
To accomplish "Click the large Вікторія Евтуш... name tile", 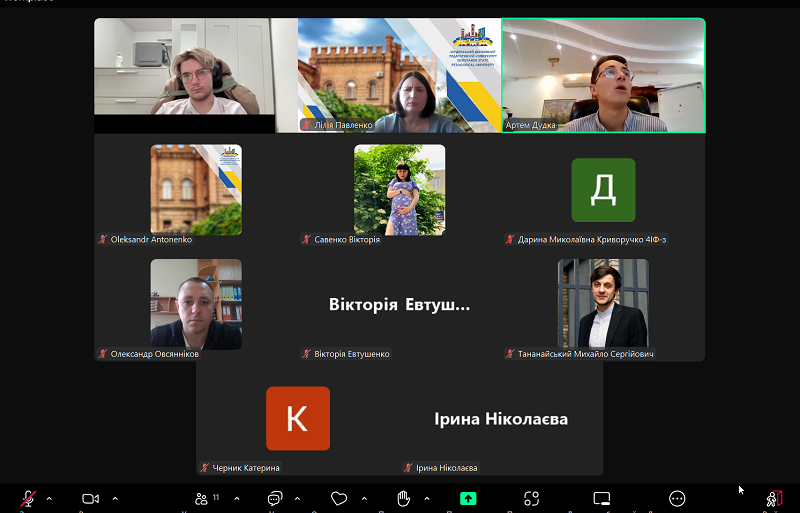I will [x=399, y=305].
